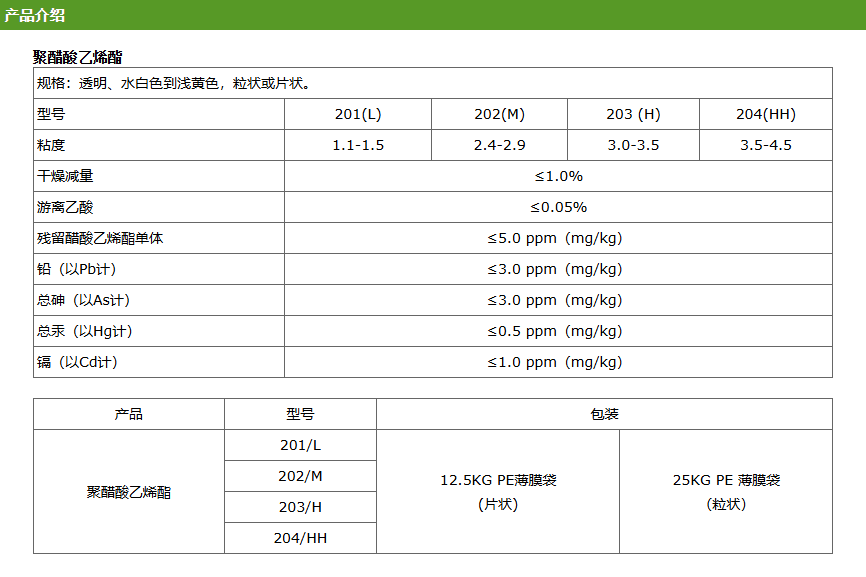Click the 12.5KG PE薄膜袋 packaging cell
This screenshot has height=577, width=866.
[498, 491]
